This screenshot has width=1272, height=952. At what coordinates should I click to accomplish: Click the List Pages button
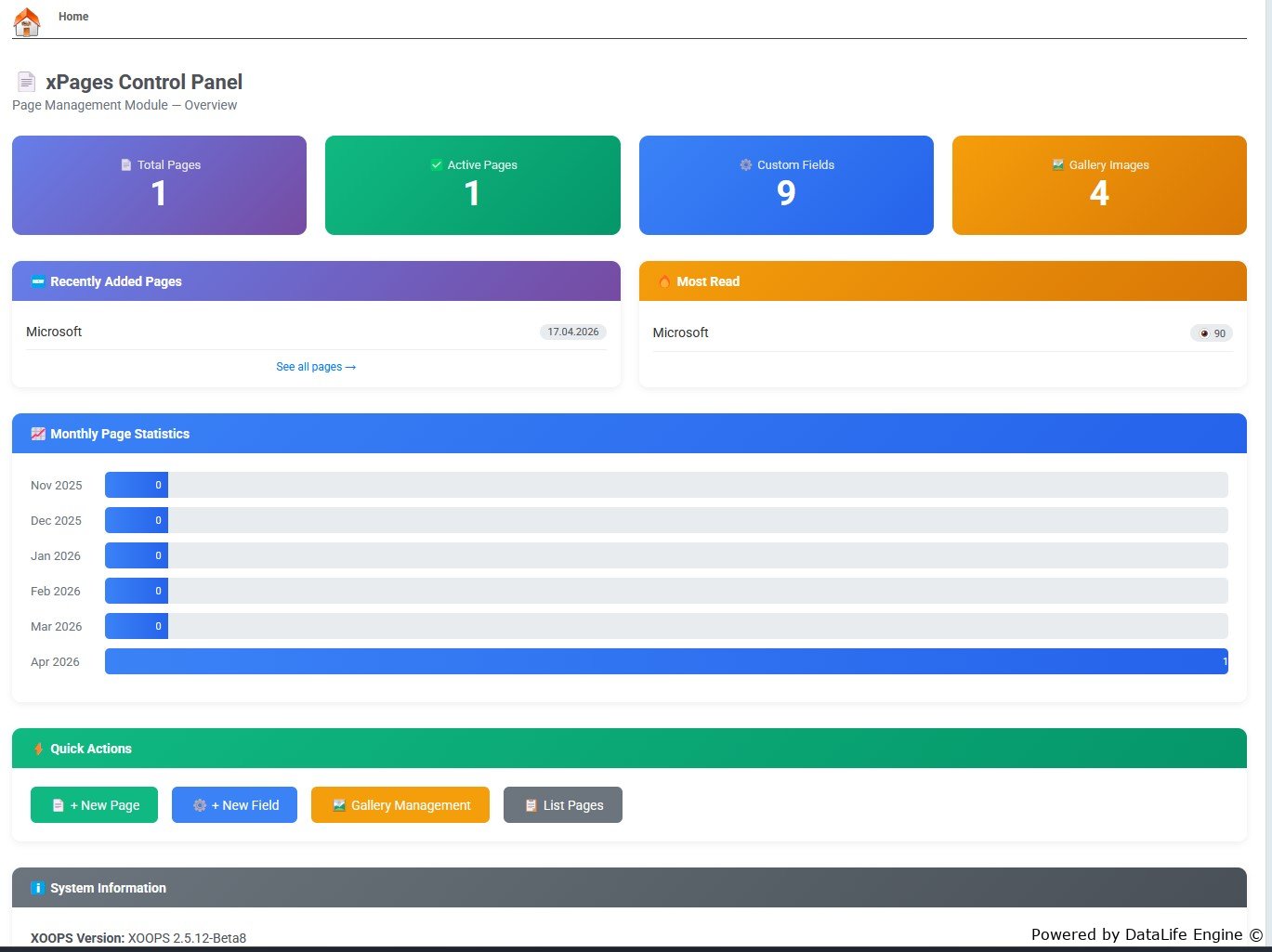[562, 805]
